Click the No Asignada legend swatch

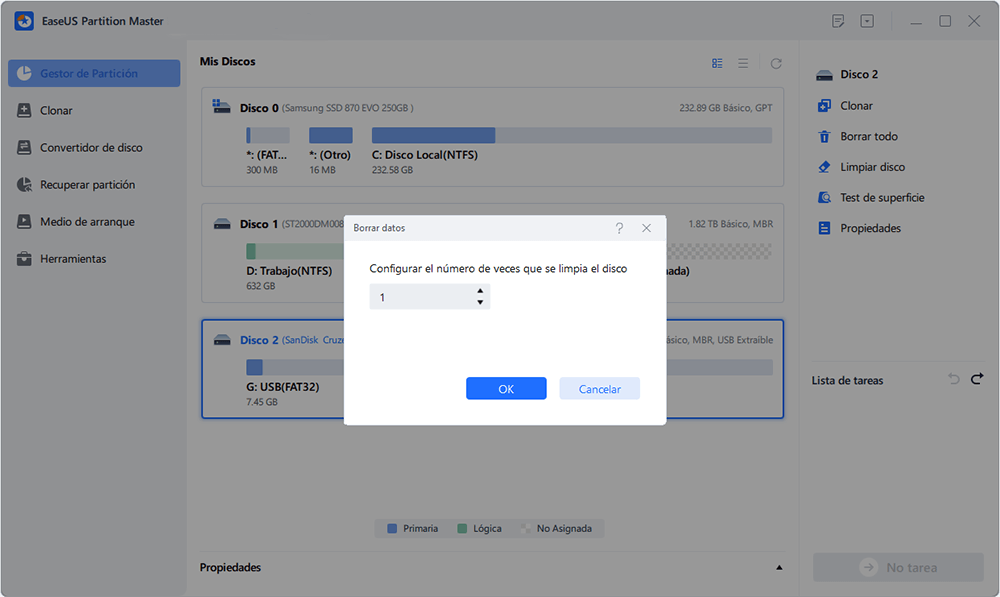[x=526, y=528]
